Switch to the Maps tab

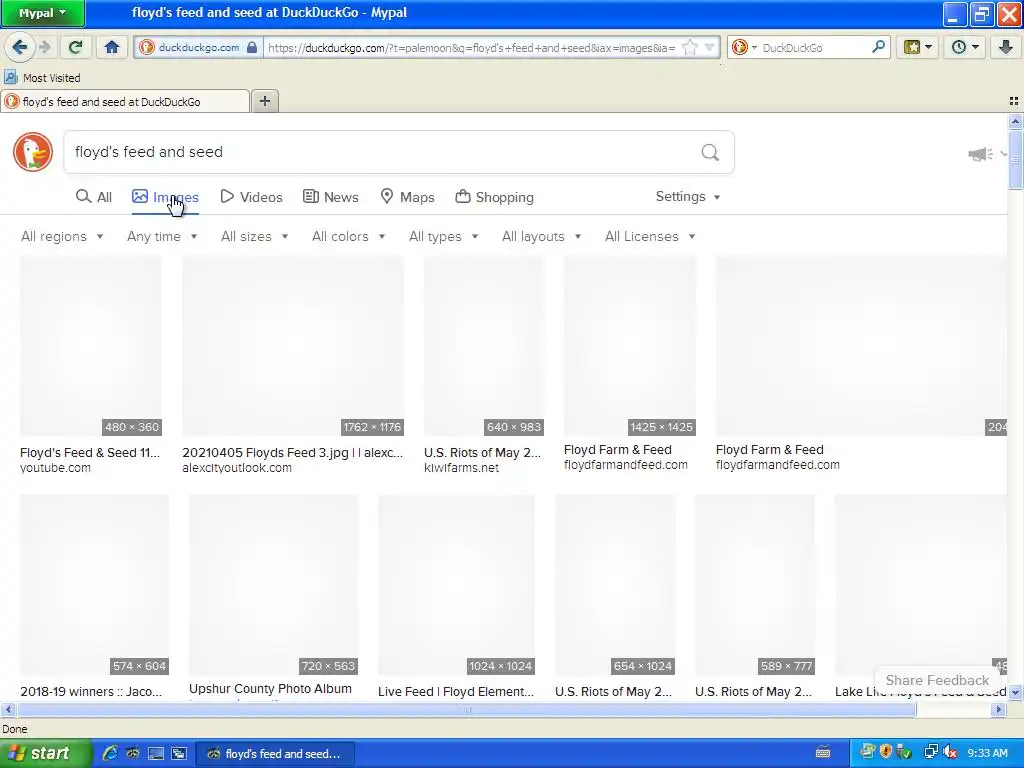point(408,197)
